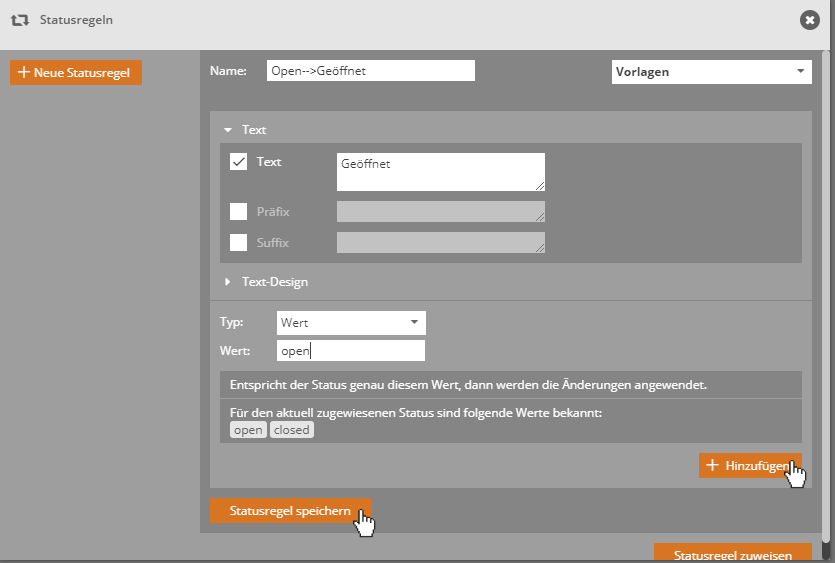
Task: Open the Vorlagen dropdown
Action: tap(711, 72)
